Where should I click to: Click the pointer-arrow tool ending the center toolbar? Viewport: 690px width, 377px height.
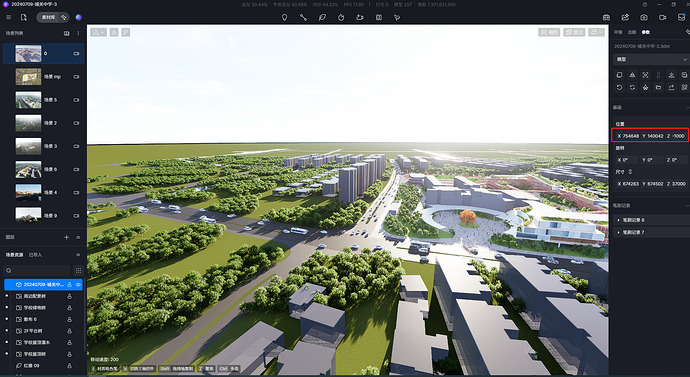397,18
